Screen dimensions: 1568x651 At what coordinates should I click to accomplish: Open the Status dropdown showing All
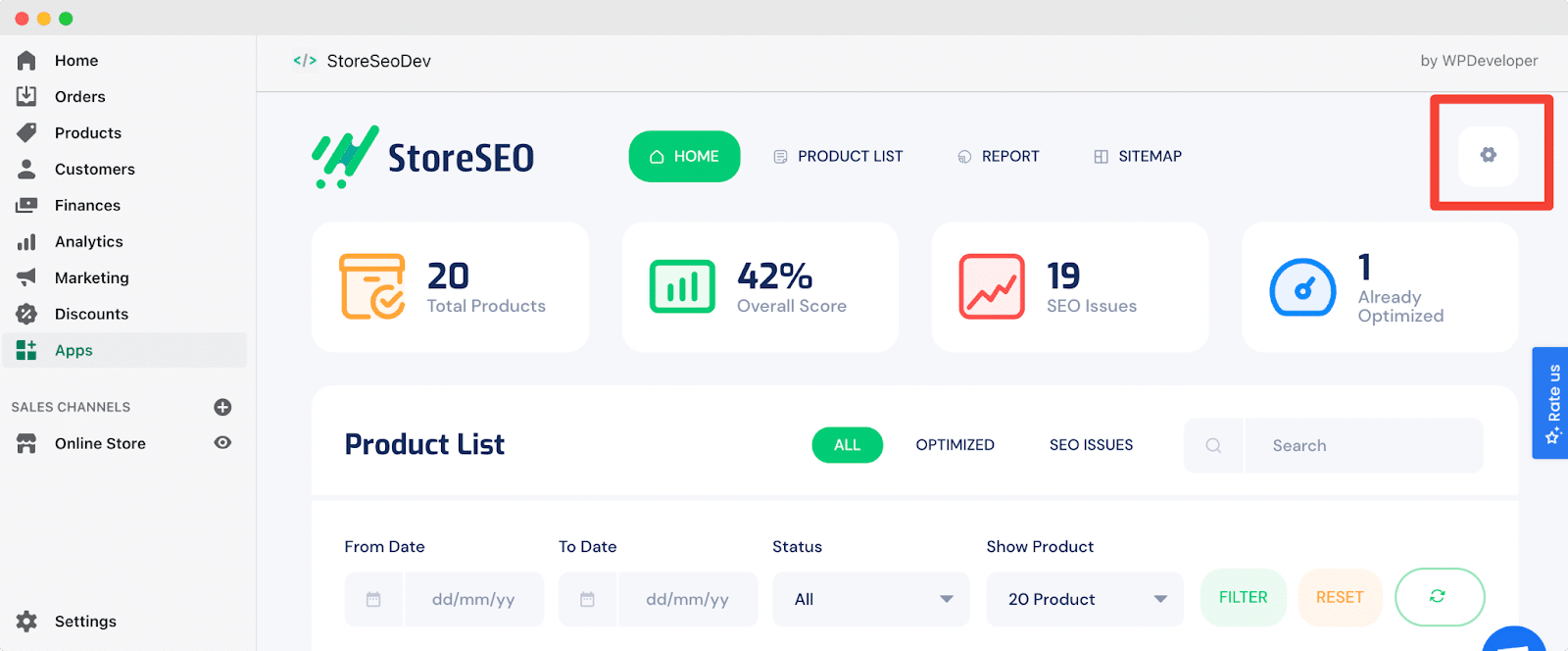click(871, 599)
